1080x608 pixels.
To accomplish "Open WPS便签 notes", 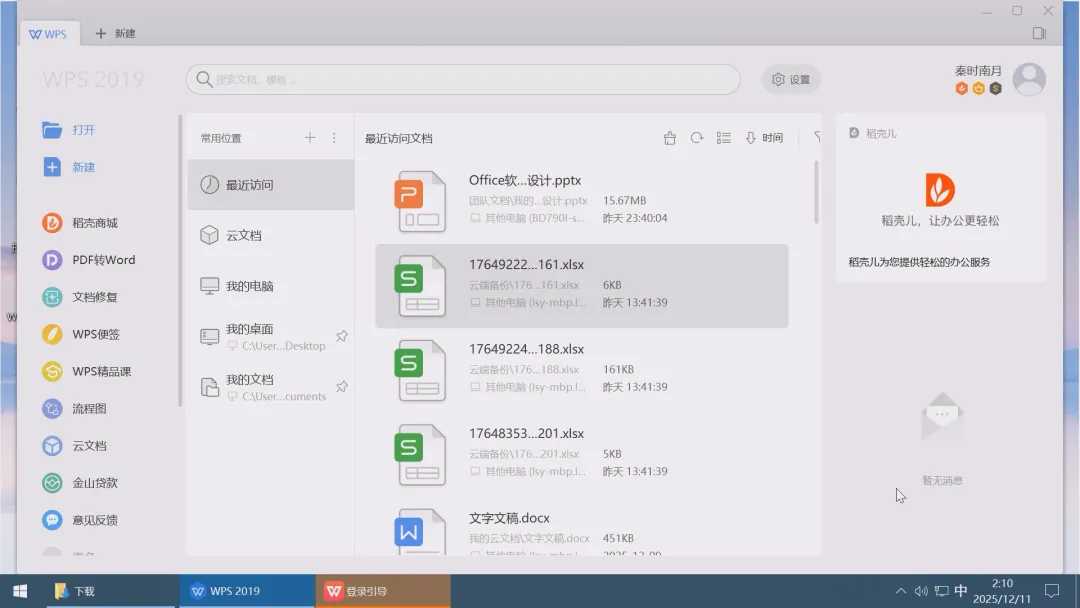I will 81,334.
